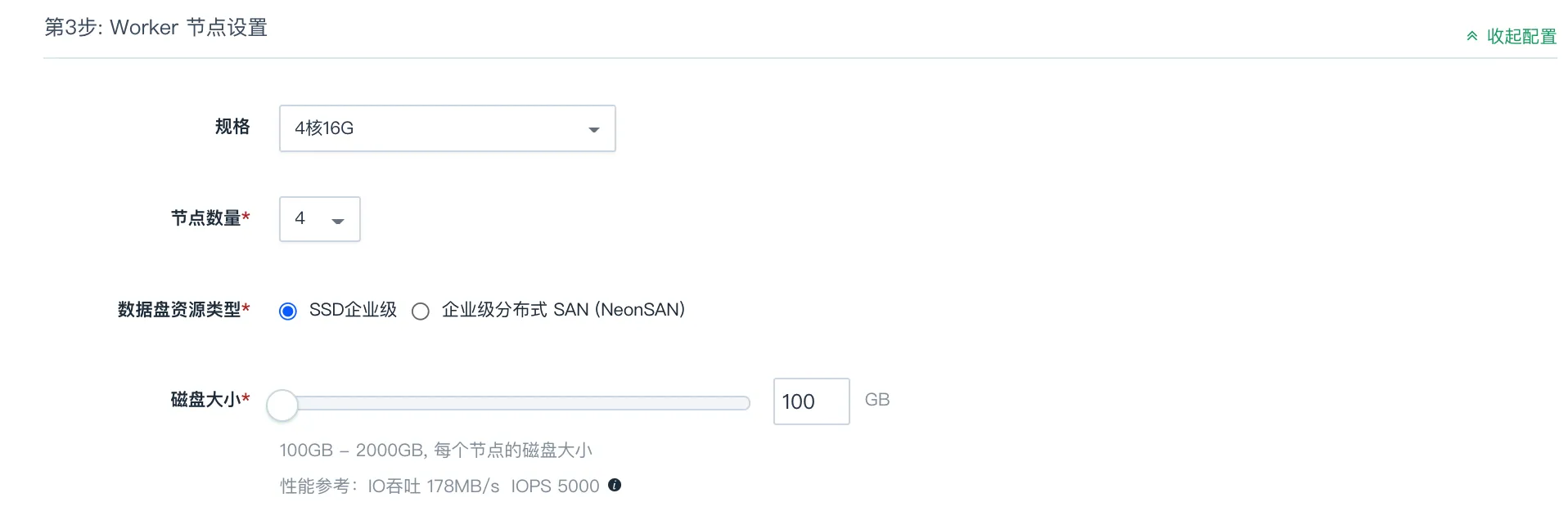Click the info icon beside IOPS 5000
This screenshot has width=1568, height=520.
[615, 485]
